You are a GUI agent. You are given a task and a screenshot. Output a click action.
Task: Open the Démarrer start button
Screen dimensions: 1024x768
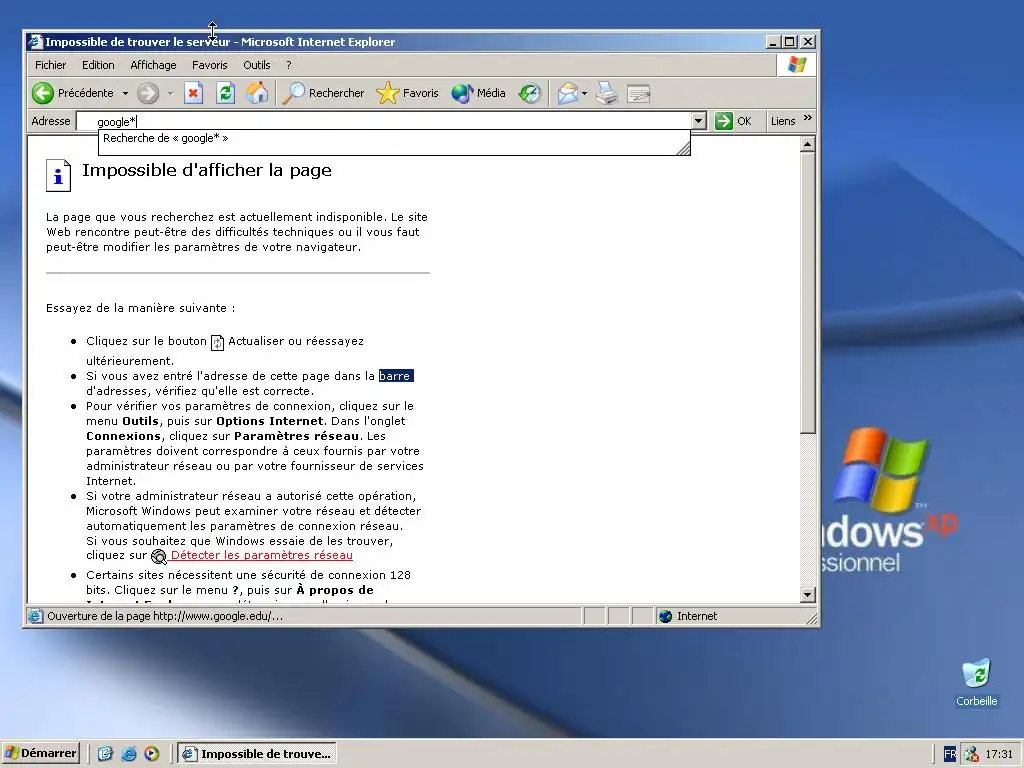pos(40,754)
